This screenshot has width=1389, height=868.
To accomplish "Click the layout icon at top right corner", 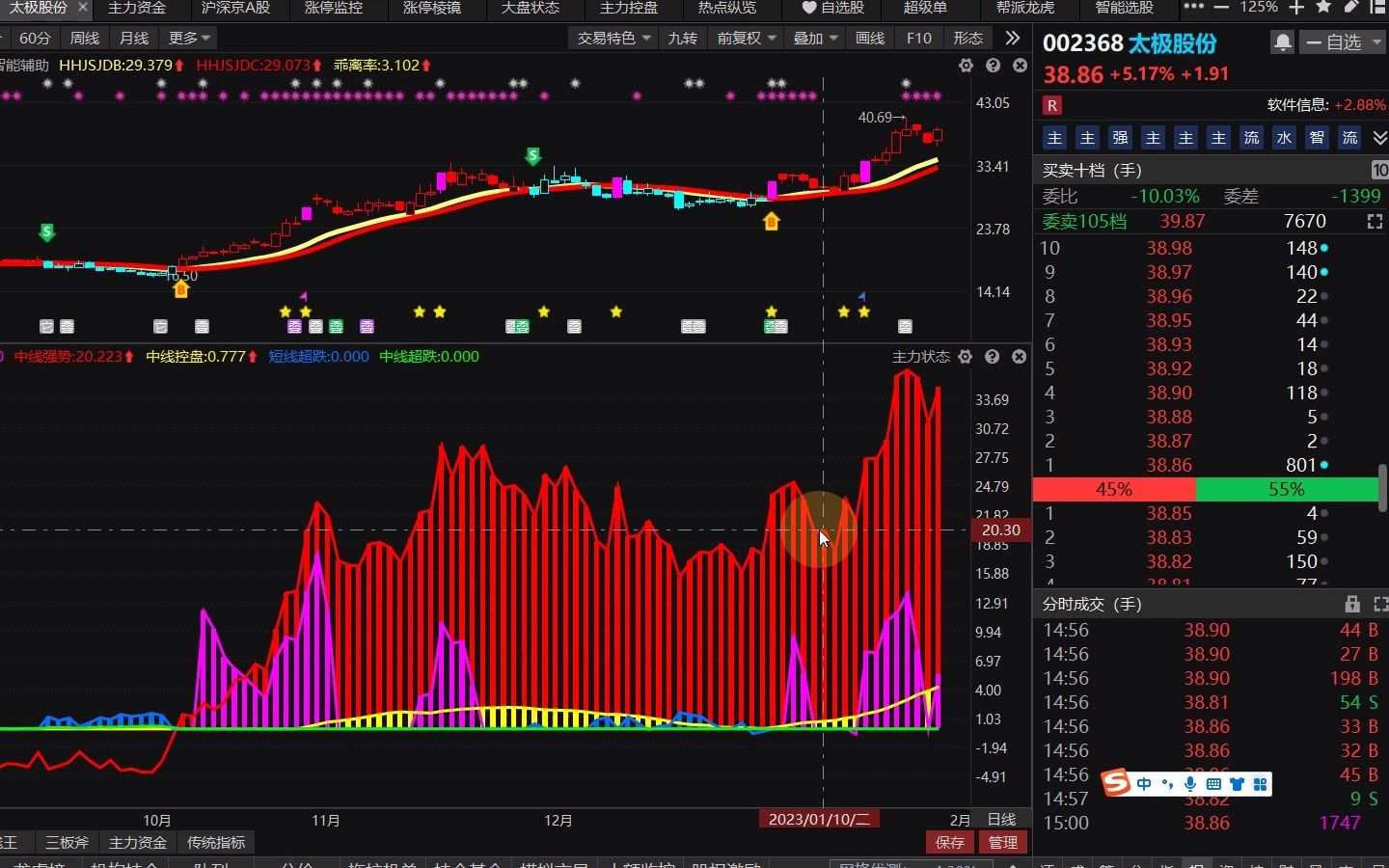I will 1377,7.
